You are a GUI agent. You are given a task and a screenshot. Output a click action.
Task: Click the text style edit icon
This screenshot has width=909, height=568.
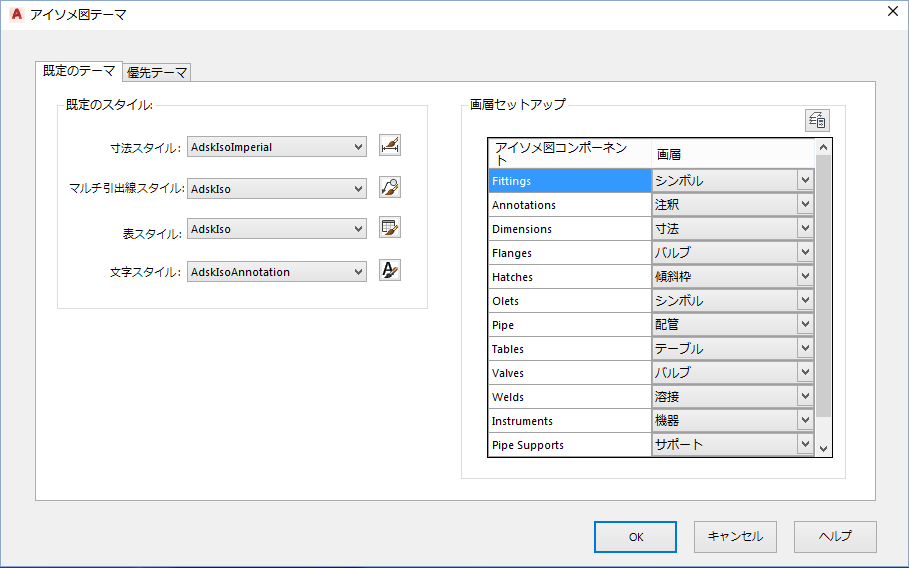[390, 270]
